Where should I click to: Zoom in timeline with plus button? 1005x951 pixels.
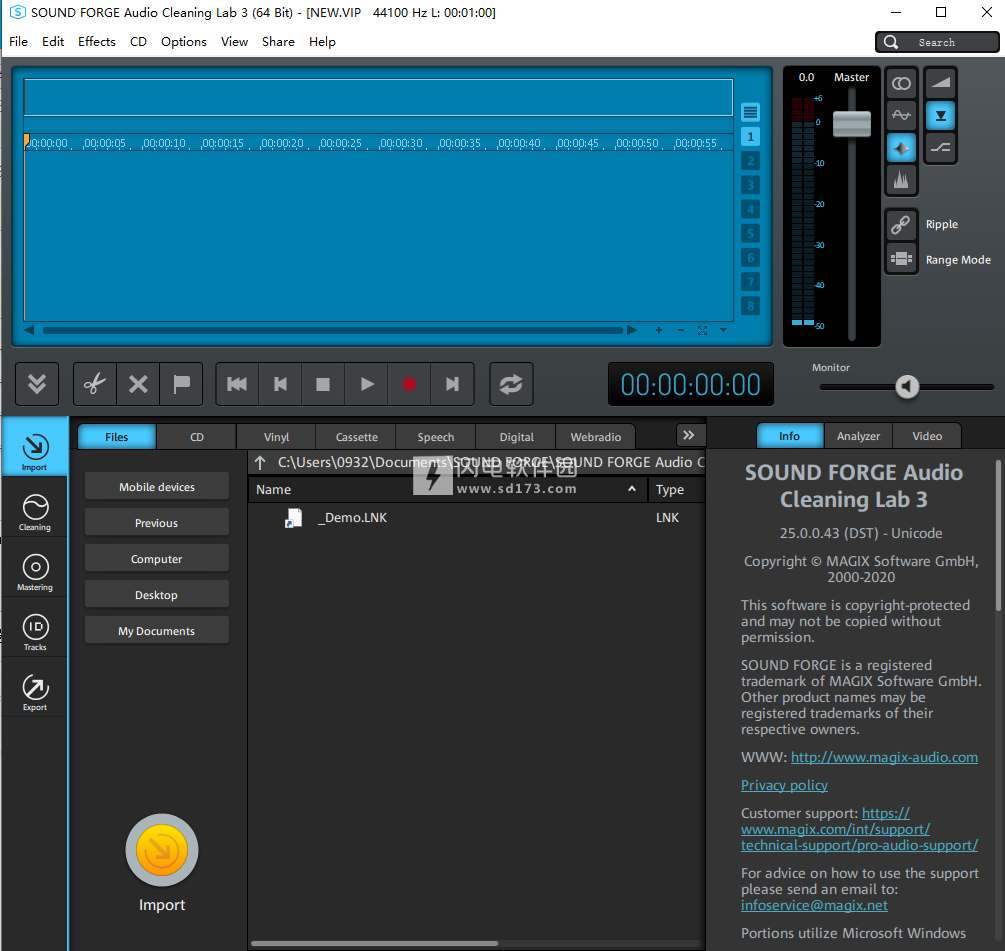point(659,330)
